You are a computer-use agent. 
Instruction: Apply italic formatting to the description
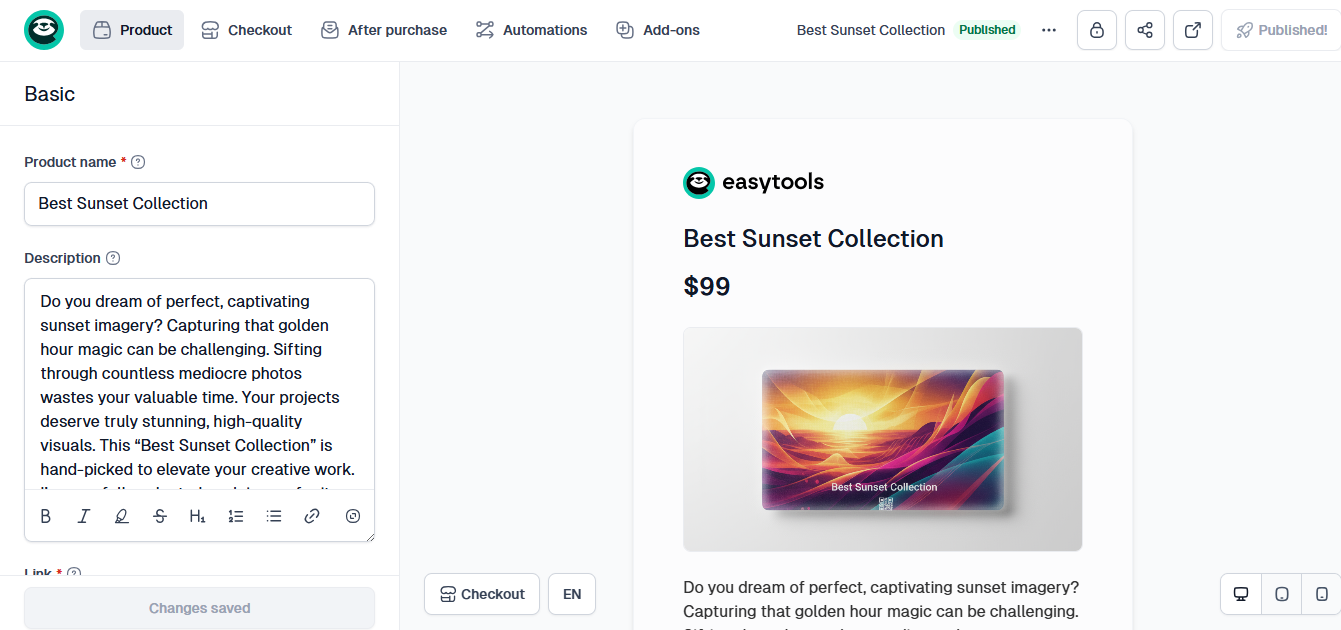(x=84, y=515)
